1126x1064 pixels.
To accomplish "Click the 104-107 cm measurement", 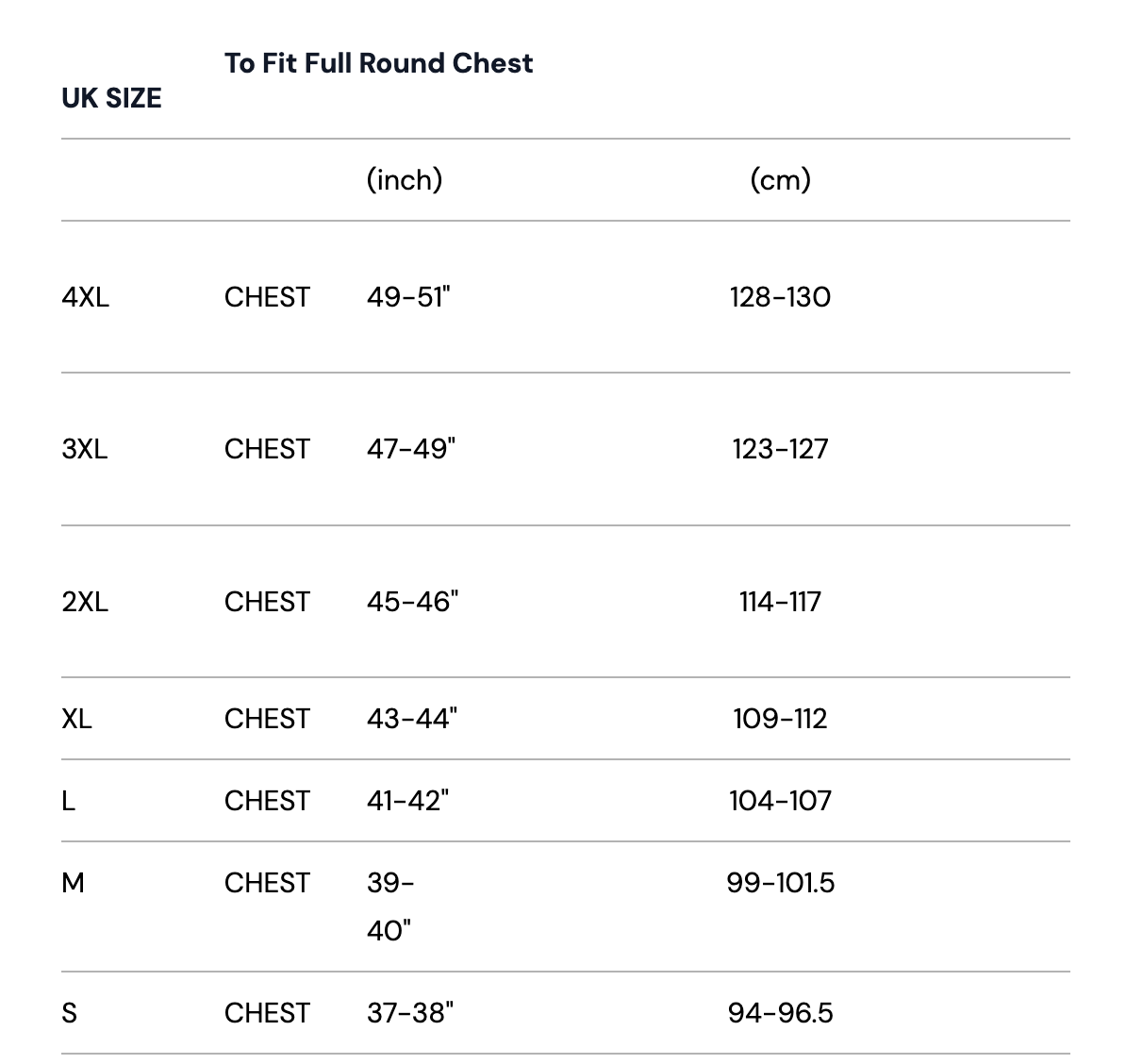I will 780,801.
